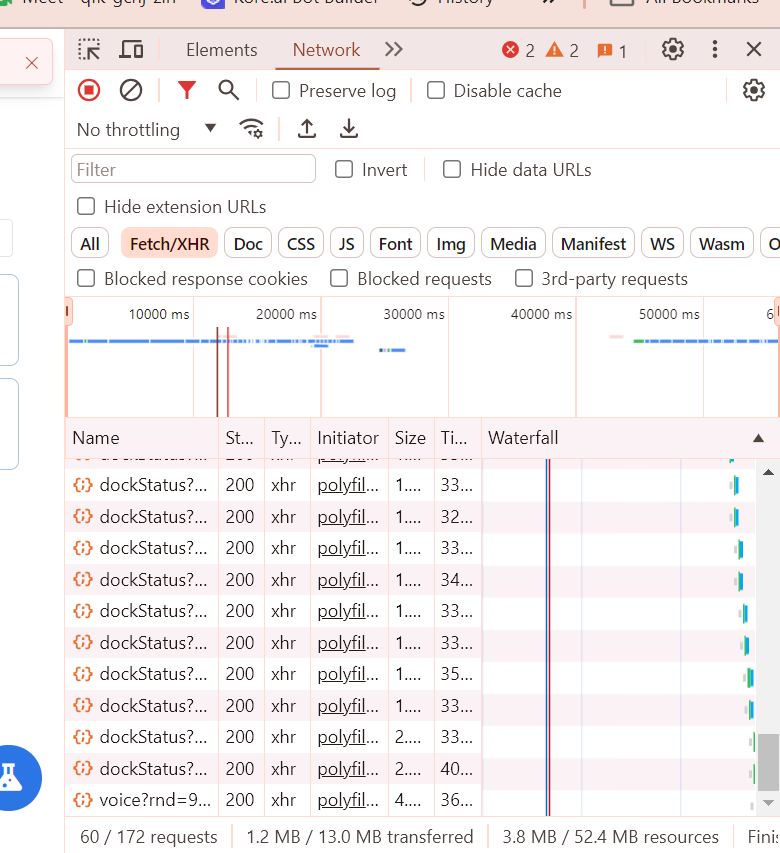
Task: Toggle the red filter funnel icon
Action: [186, 91]
